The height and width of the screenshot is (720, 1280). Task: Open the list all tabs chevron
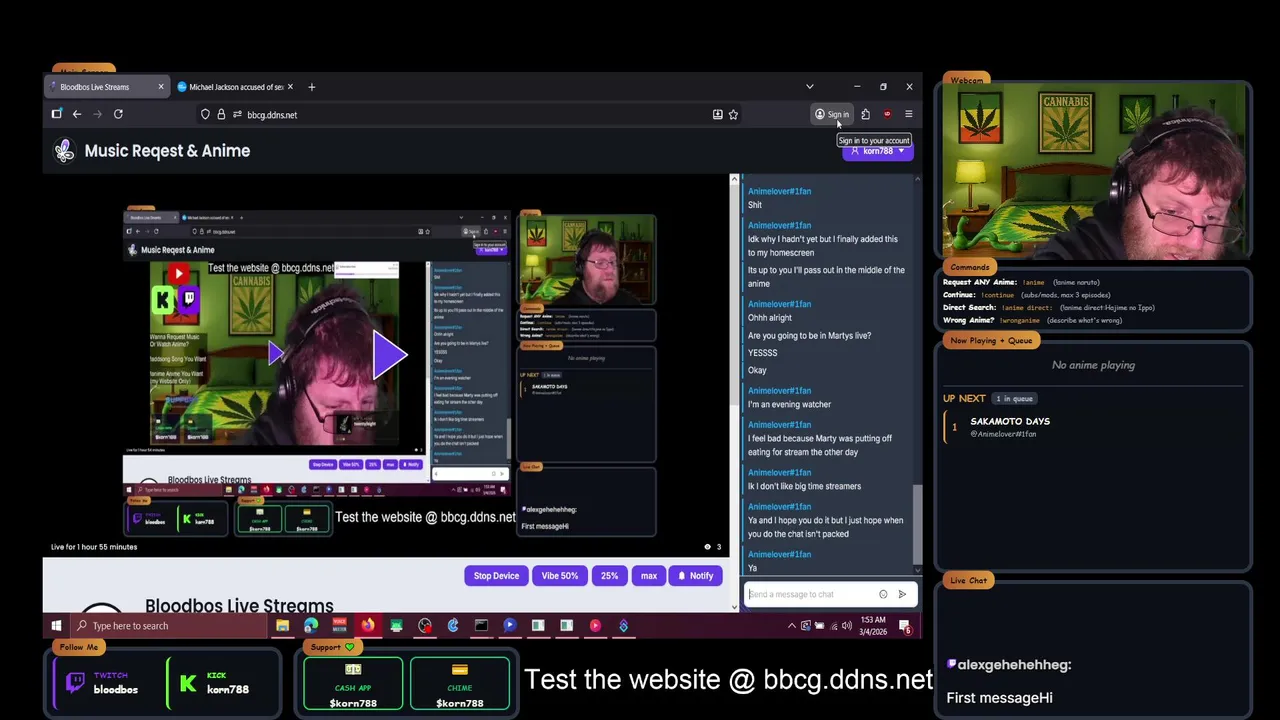click(810, 87)
